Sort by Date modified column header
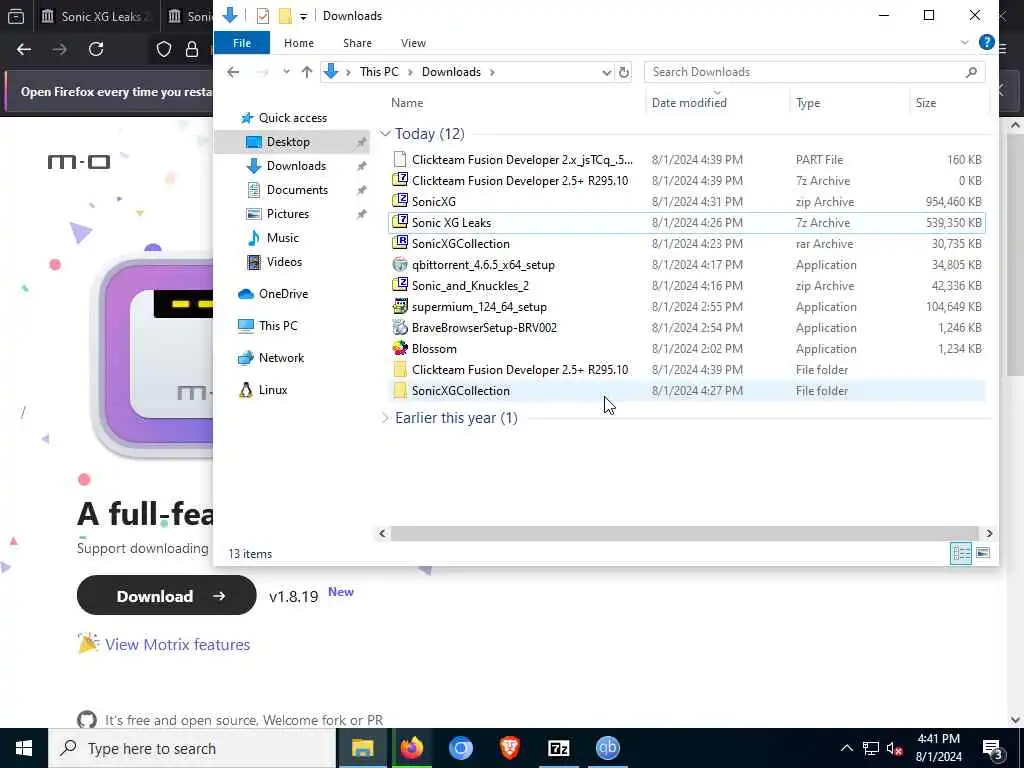 coord(689,103)
